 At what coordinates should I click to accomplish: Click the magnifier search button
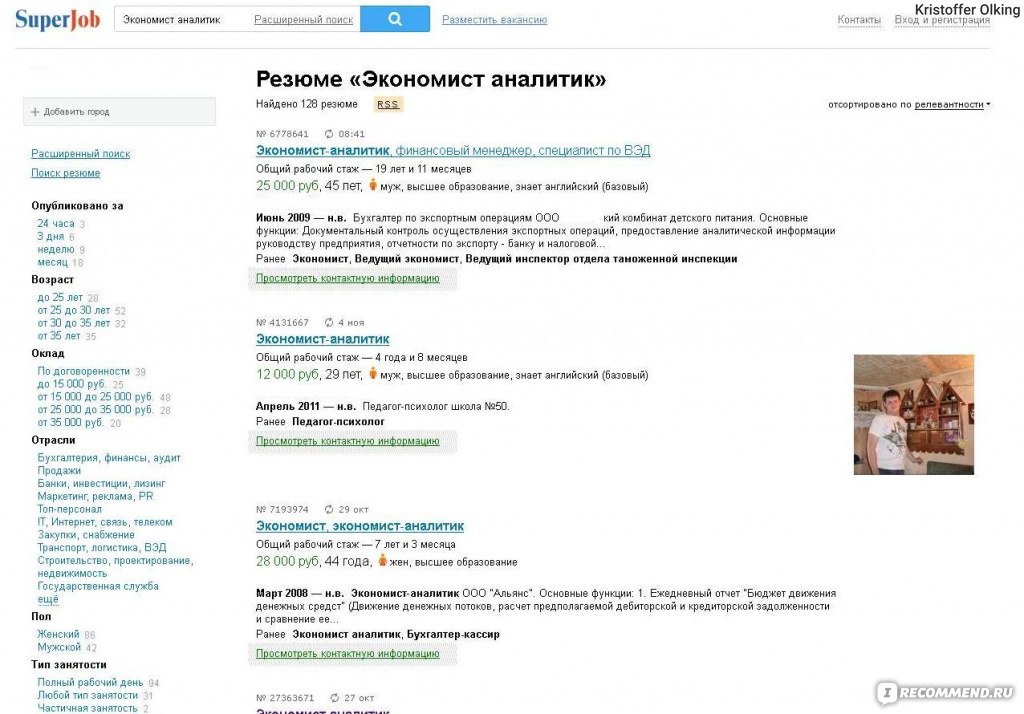pyautogui.click(x=394, y=19)
